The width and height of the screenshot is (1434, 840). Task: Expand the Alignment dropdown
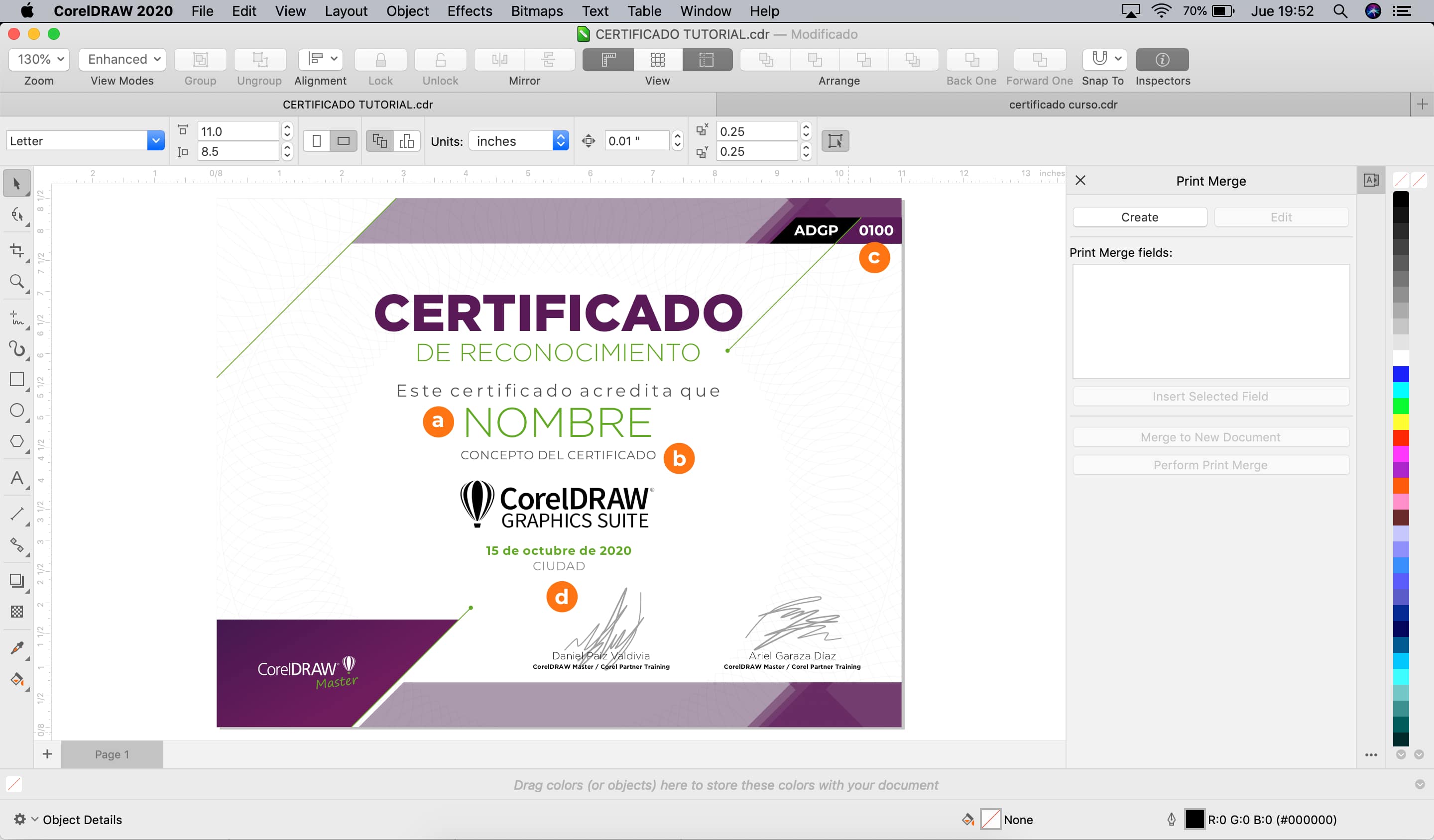pos(321,59)
